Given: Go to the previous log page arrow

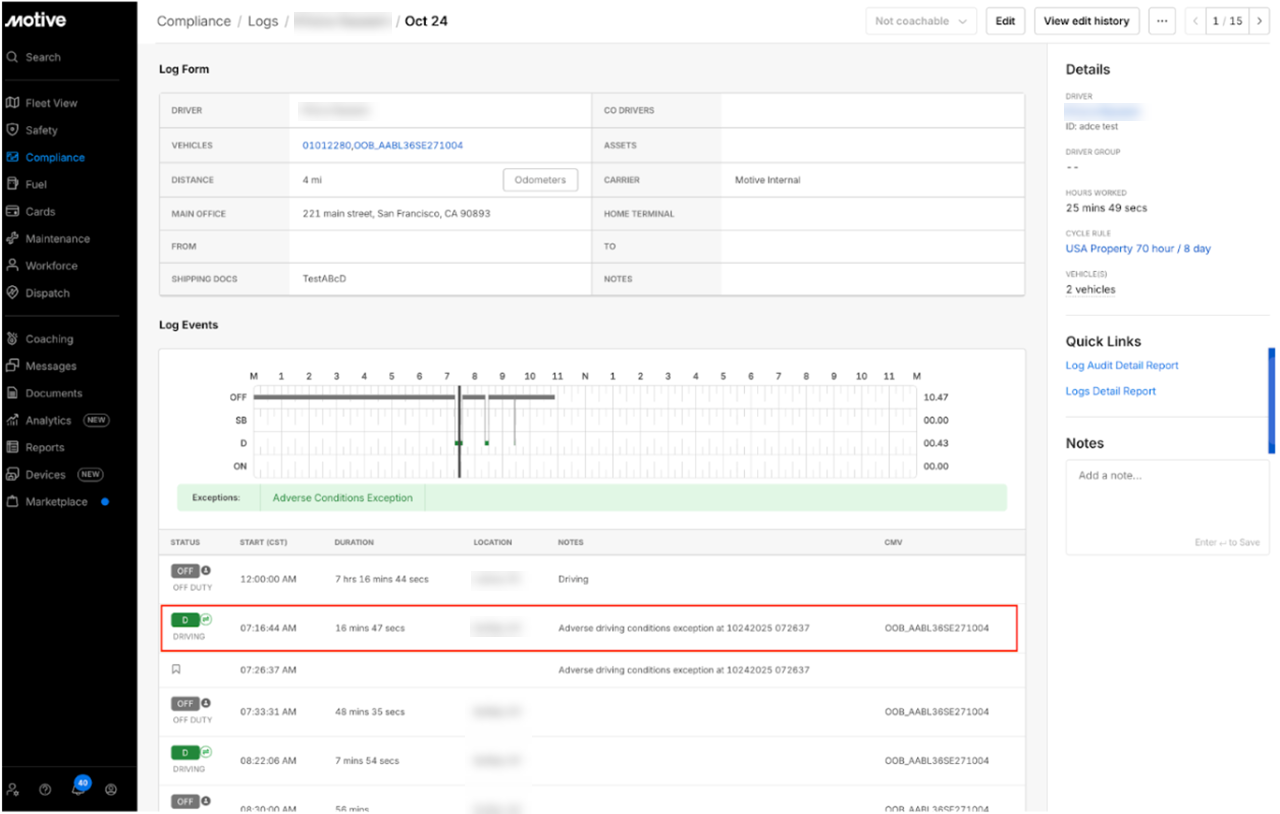Looking at the screenshot, I should pyautogui.click(x=1196, y=21).
